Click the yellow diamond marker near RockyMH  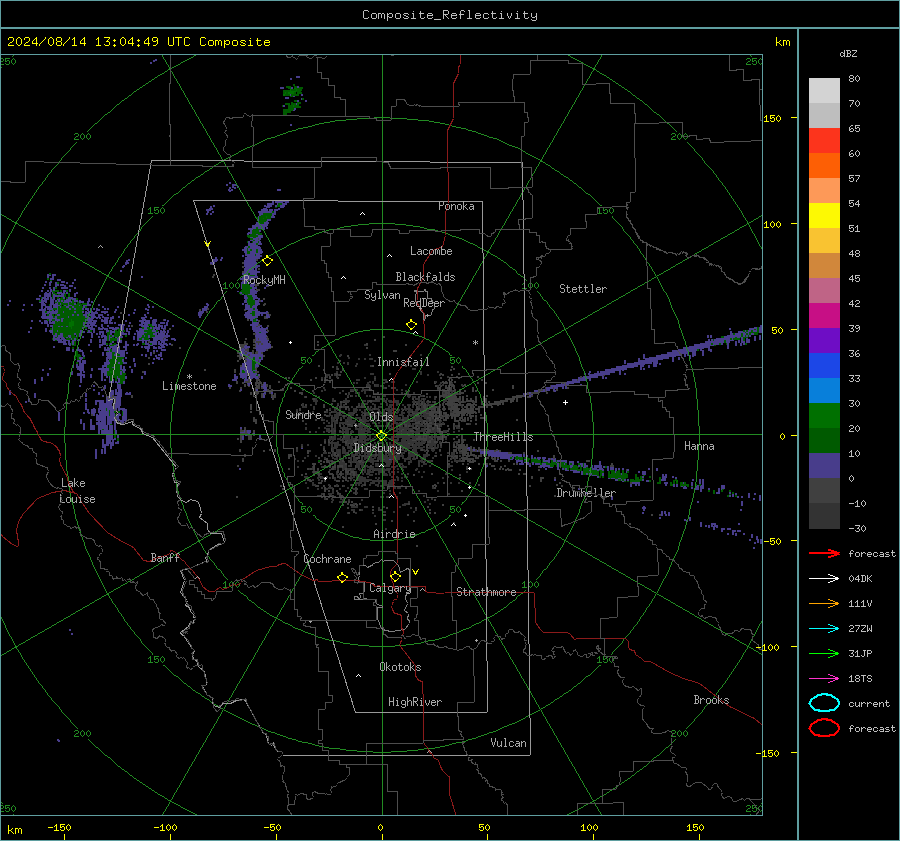[267, 261]
